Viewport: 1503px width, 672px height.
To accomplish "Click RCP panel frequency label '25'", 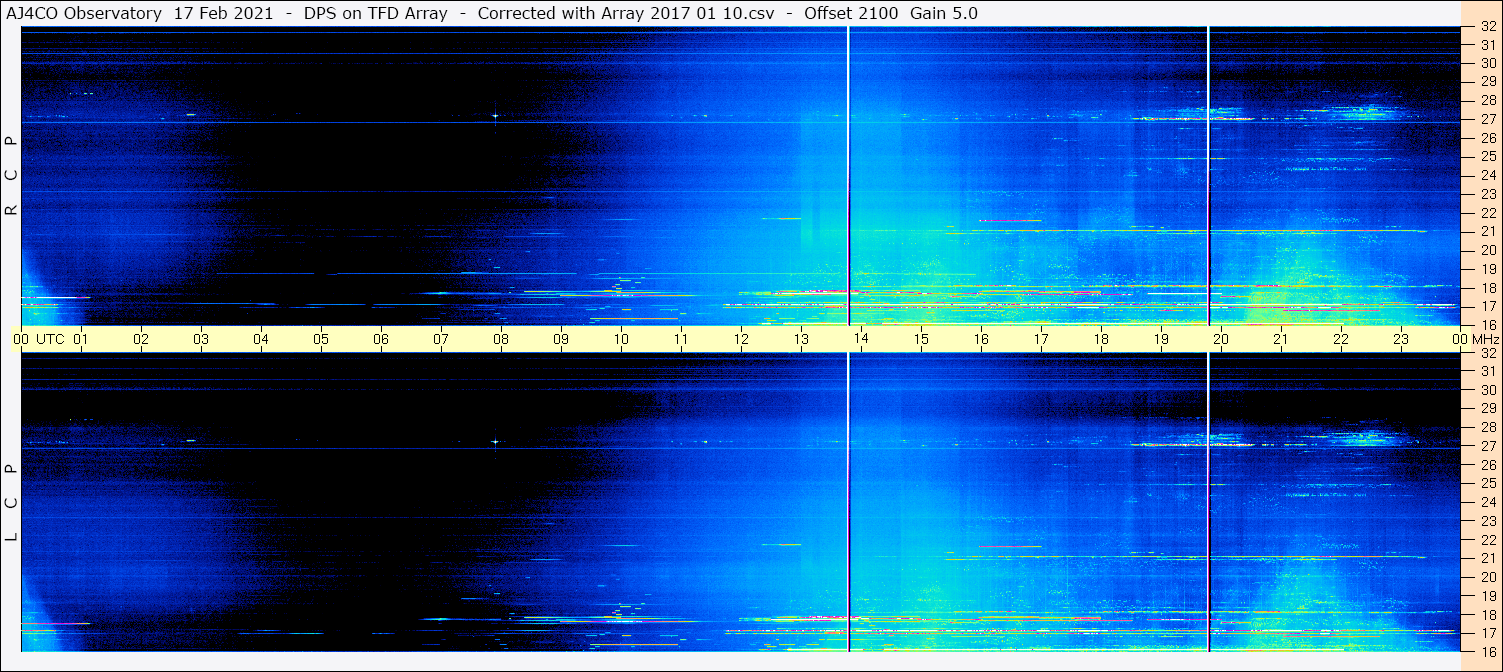I will [x=1488, y=156].
